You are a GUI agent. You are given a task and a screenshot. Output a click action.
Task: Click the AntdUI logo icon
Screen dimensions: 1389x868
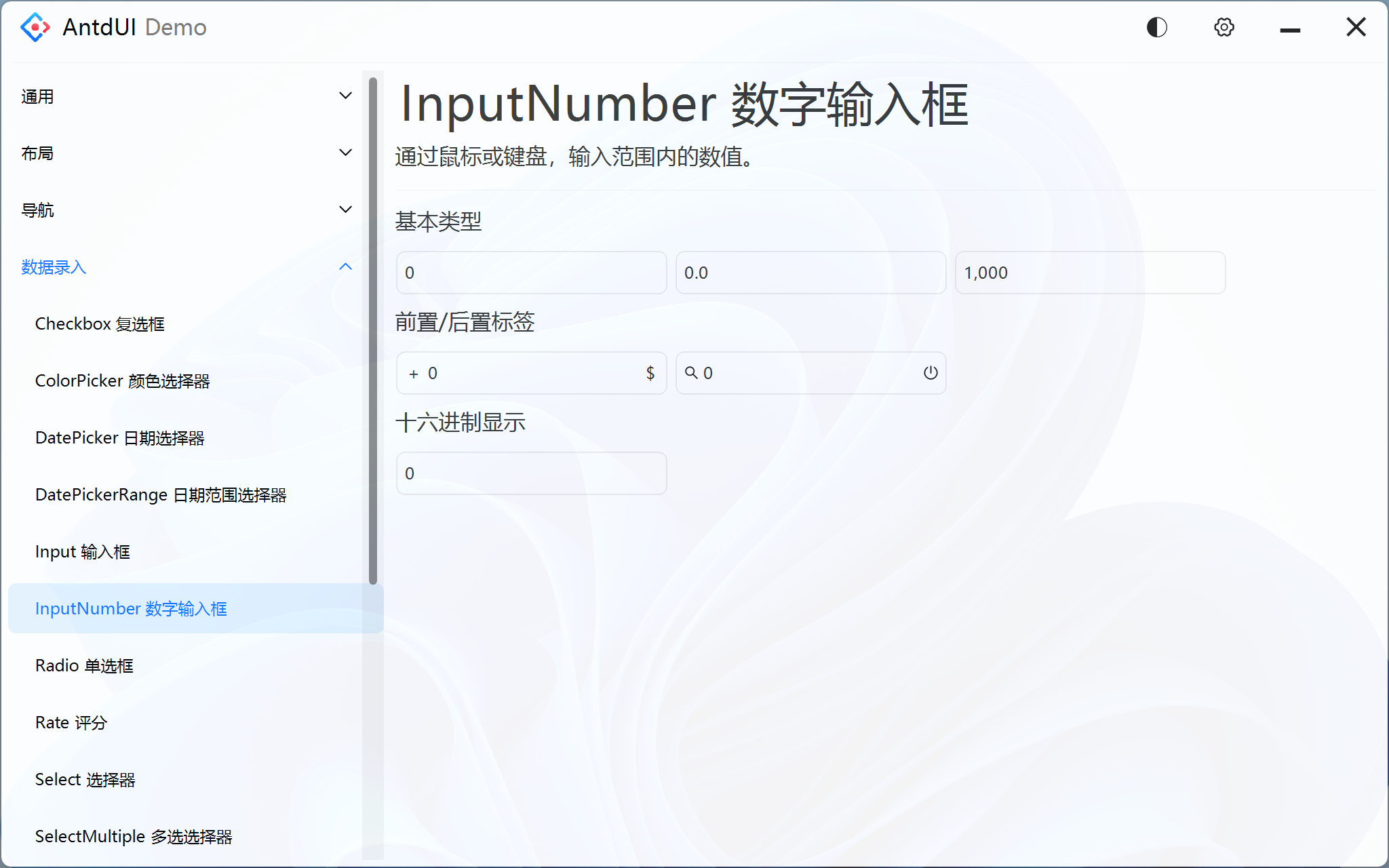coord(35,27)
